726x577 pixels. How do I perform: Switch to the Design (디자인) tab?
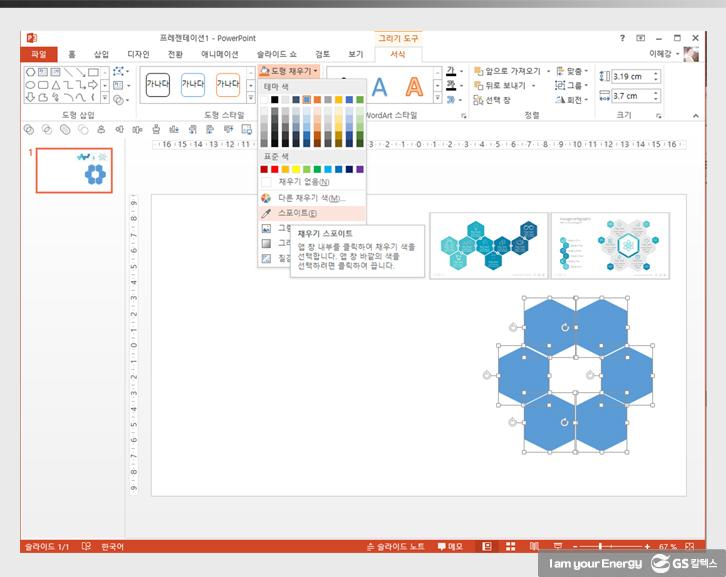tap(138, 54)
